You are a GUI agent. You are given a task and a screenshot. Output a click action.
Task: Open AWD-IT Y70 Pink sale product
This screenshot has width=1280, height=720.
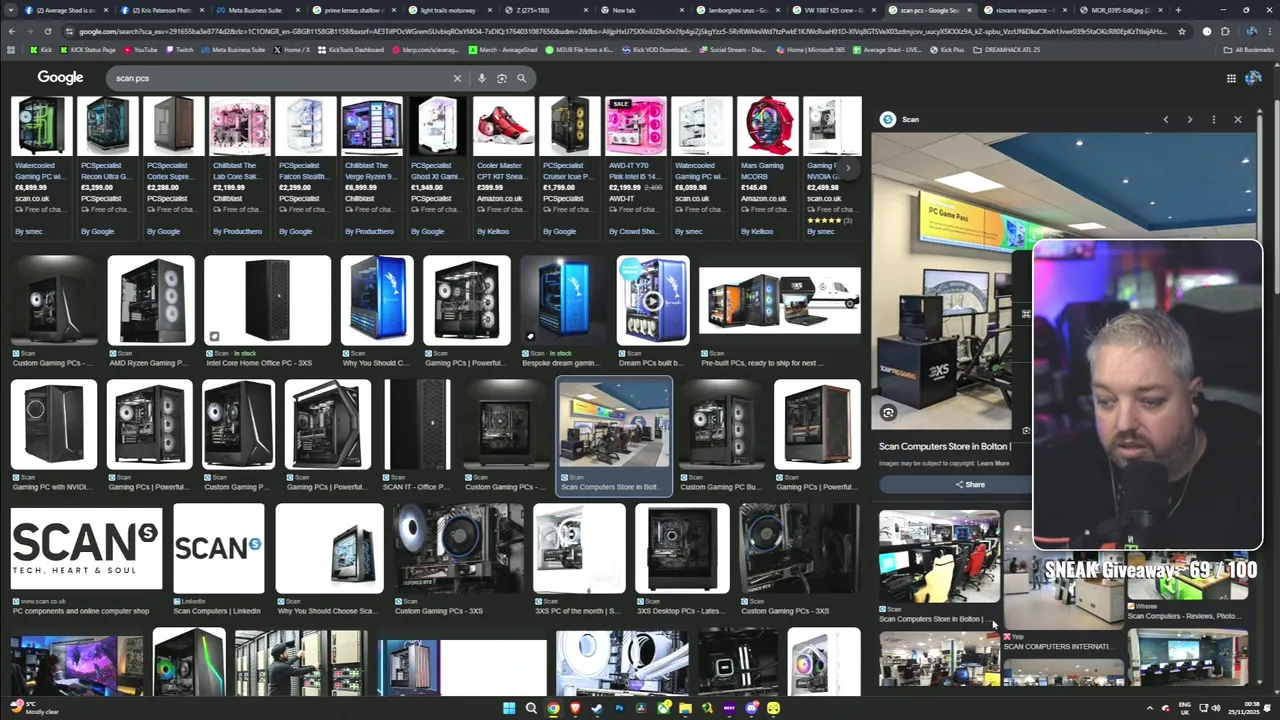[x=635, y=167]
